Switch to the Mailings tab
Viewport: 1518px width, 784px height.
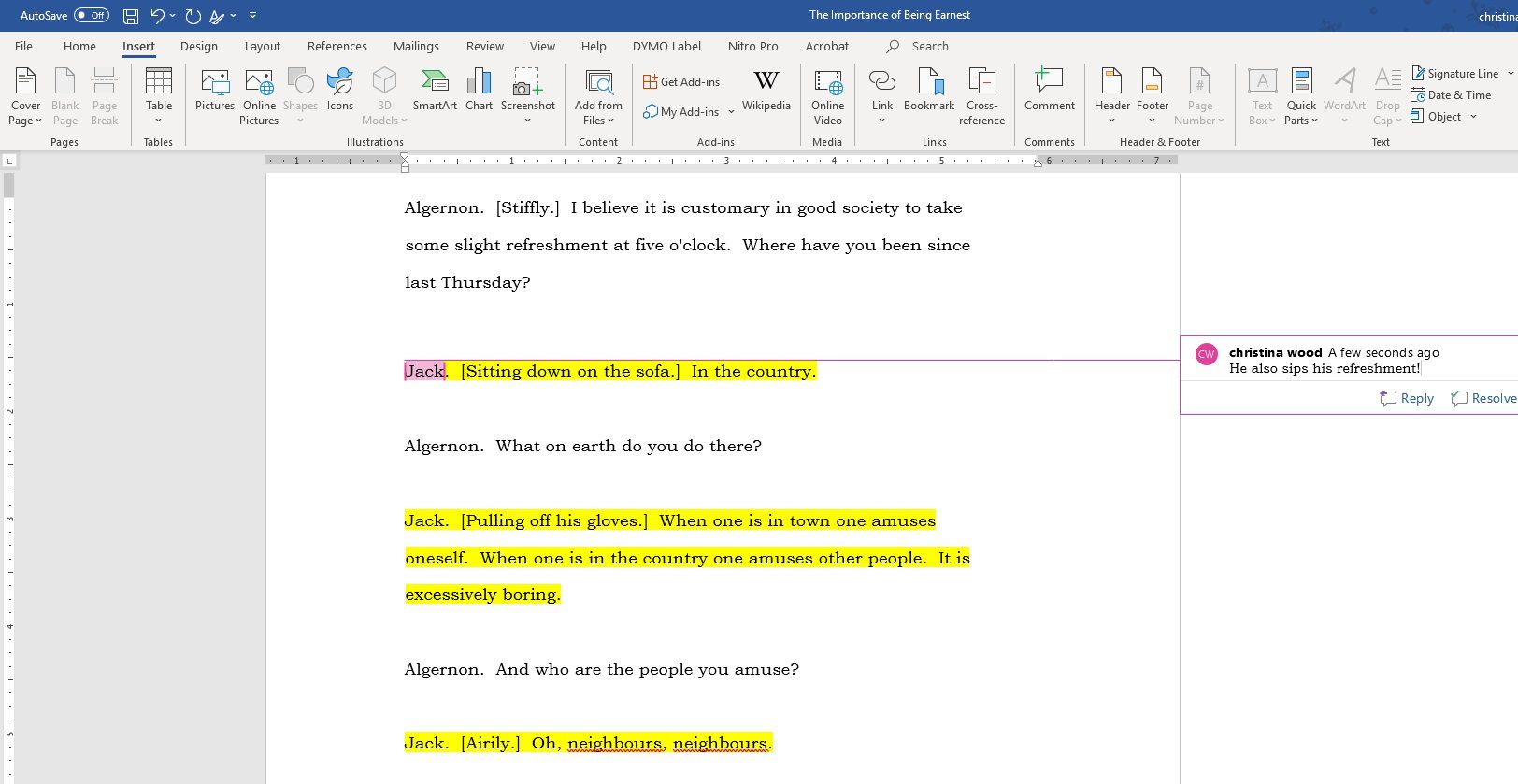click(416, 46)
